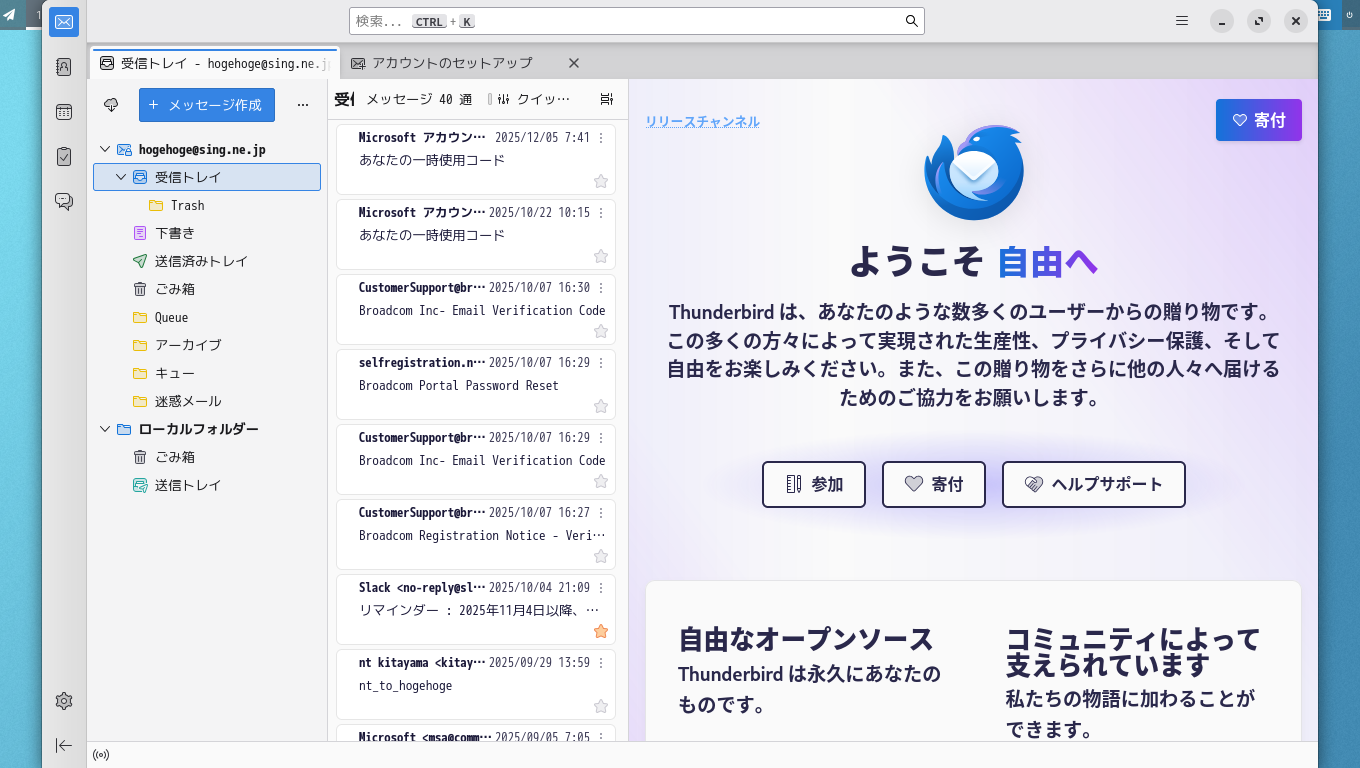The width and height of the screenshot is (1360, 768).
Task: Open the folder pane options (…) menu
Action: pos(303,105)
